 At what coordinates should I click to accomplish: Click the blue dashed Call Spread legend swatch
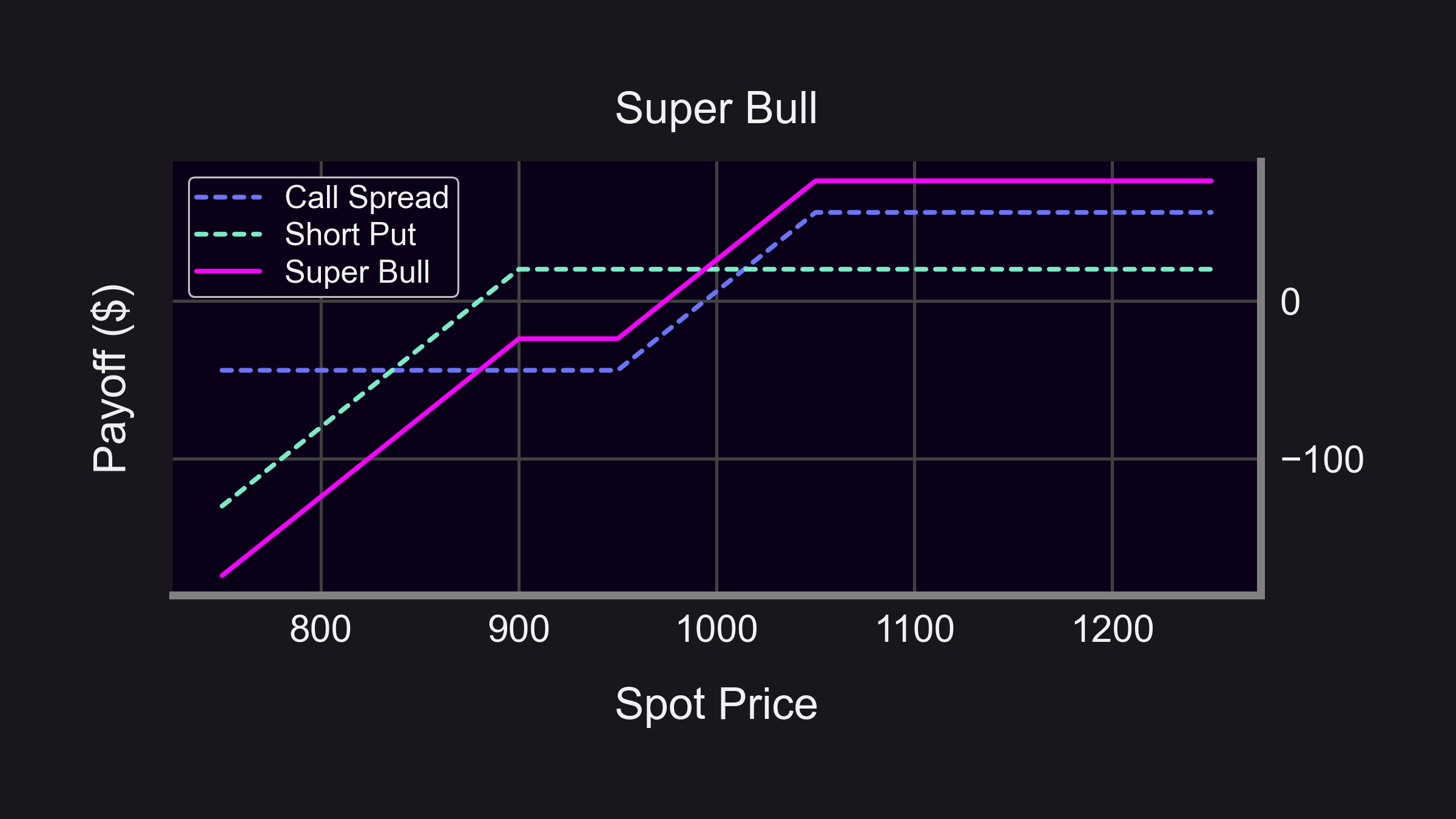tap(228, 198)
